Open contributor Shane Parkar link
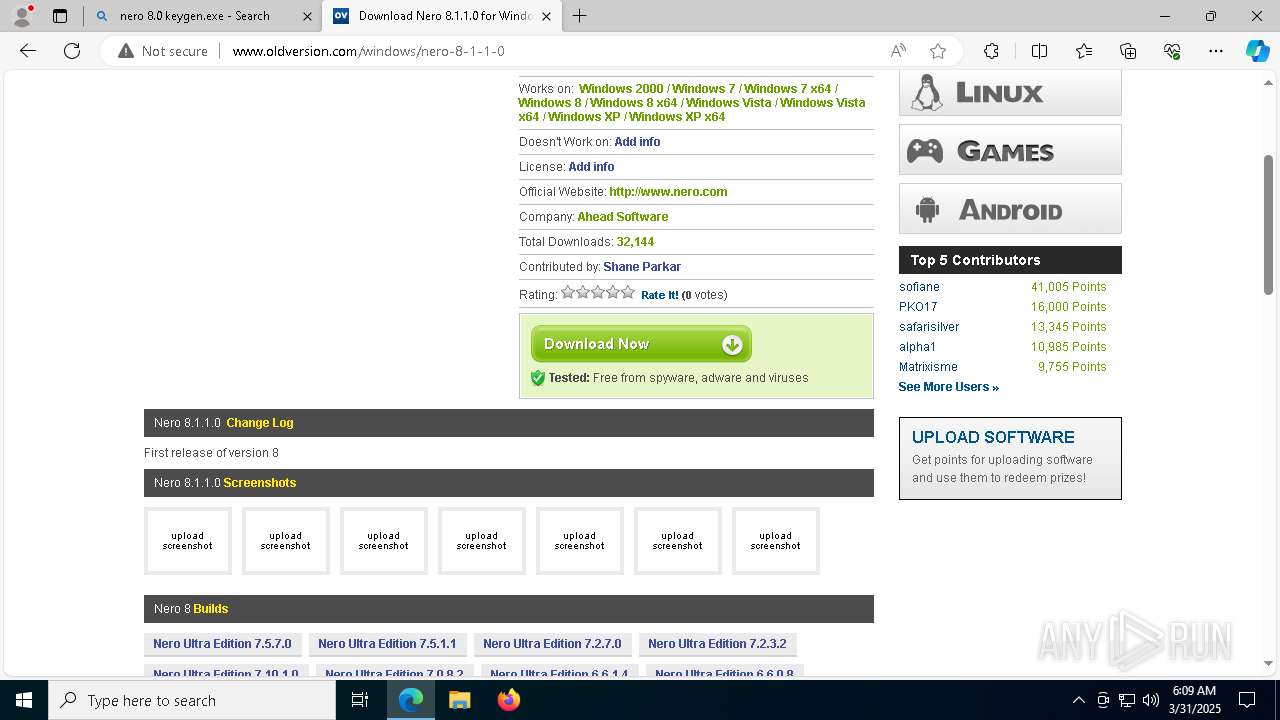This screenshot has width=1280, height=720. coord(642,267)
